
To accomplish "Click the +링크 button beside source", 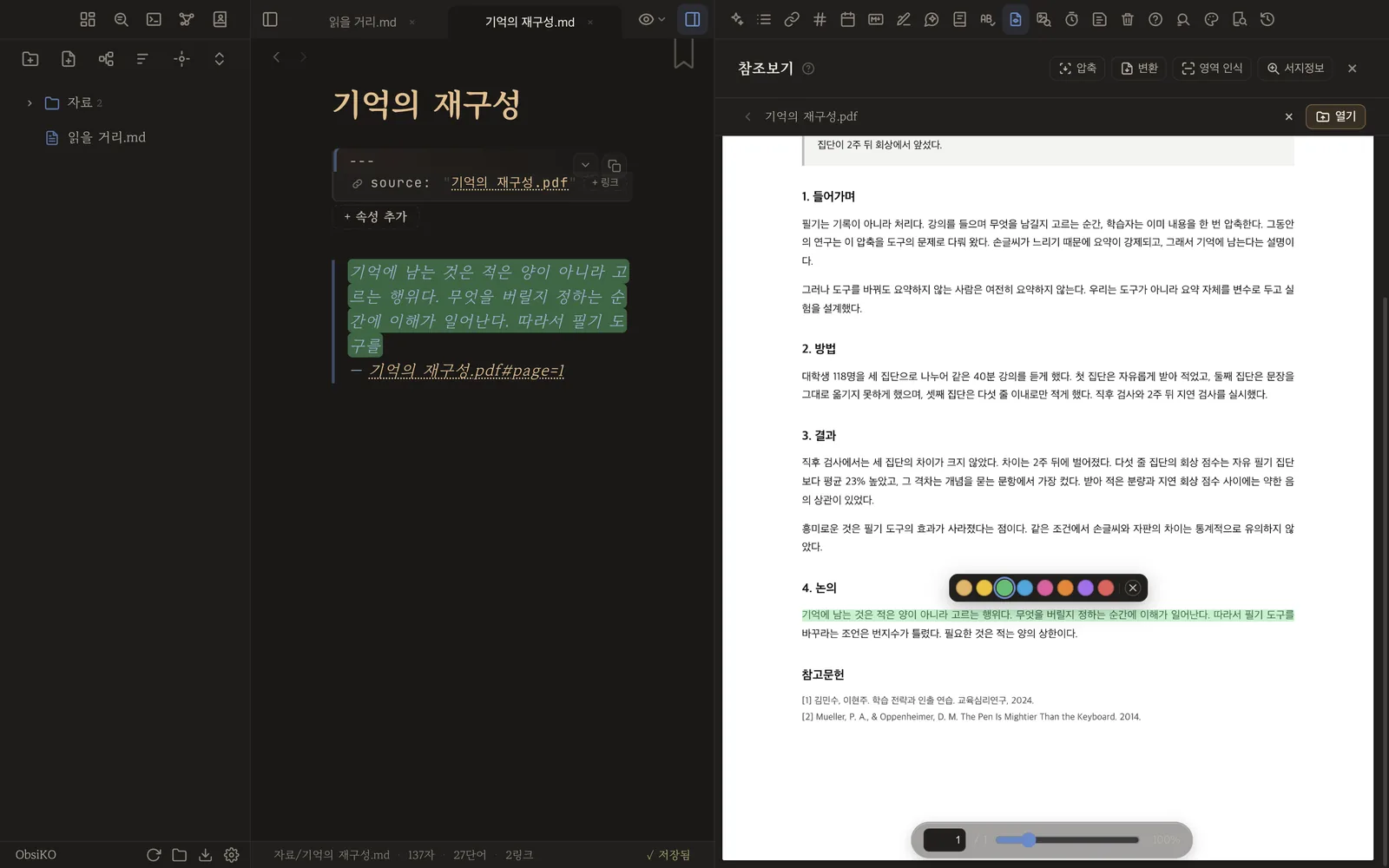I will click(x=605, y=182).
